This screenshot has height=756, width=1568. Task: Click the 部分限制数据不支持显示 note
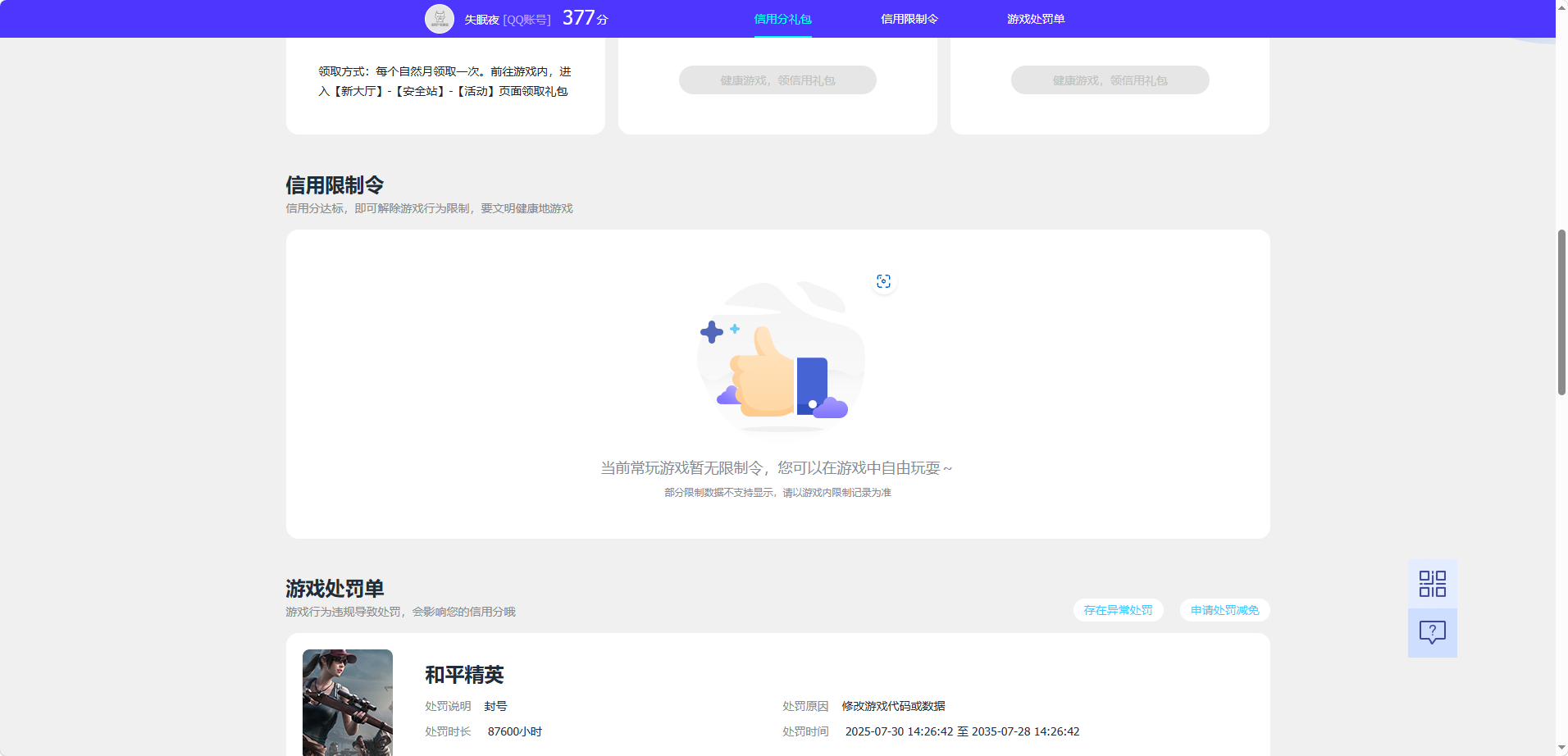[x=777, y=493]
